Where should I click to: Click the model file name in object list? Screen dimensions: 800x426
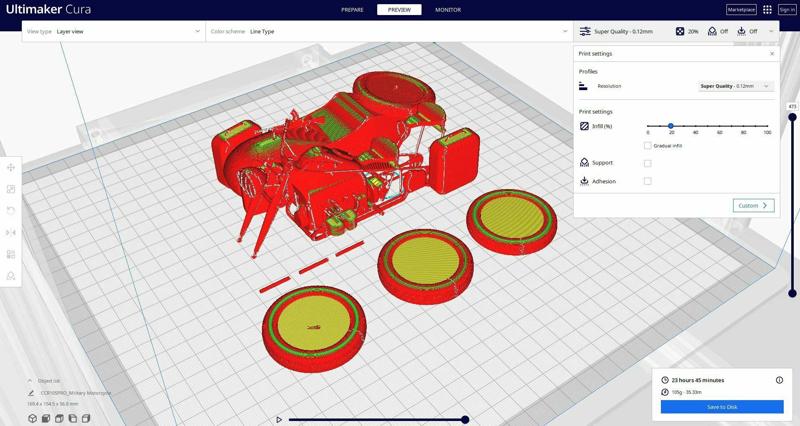(x=76, y=393)
